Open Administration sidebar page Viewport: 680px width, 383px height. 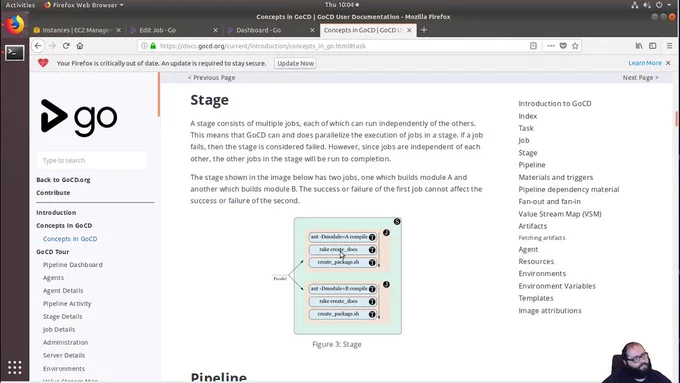(65, 342)
